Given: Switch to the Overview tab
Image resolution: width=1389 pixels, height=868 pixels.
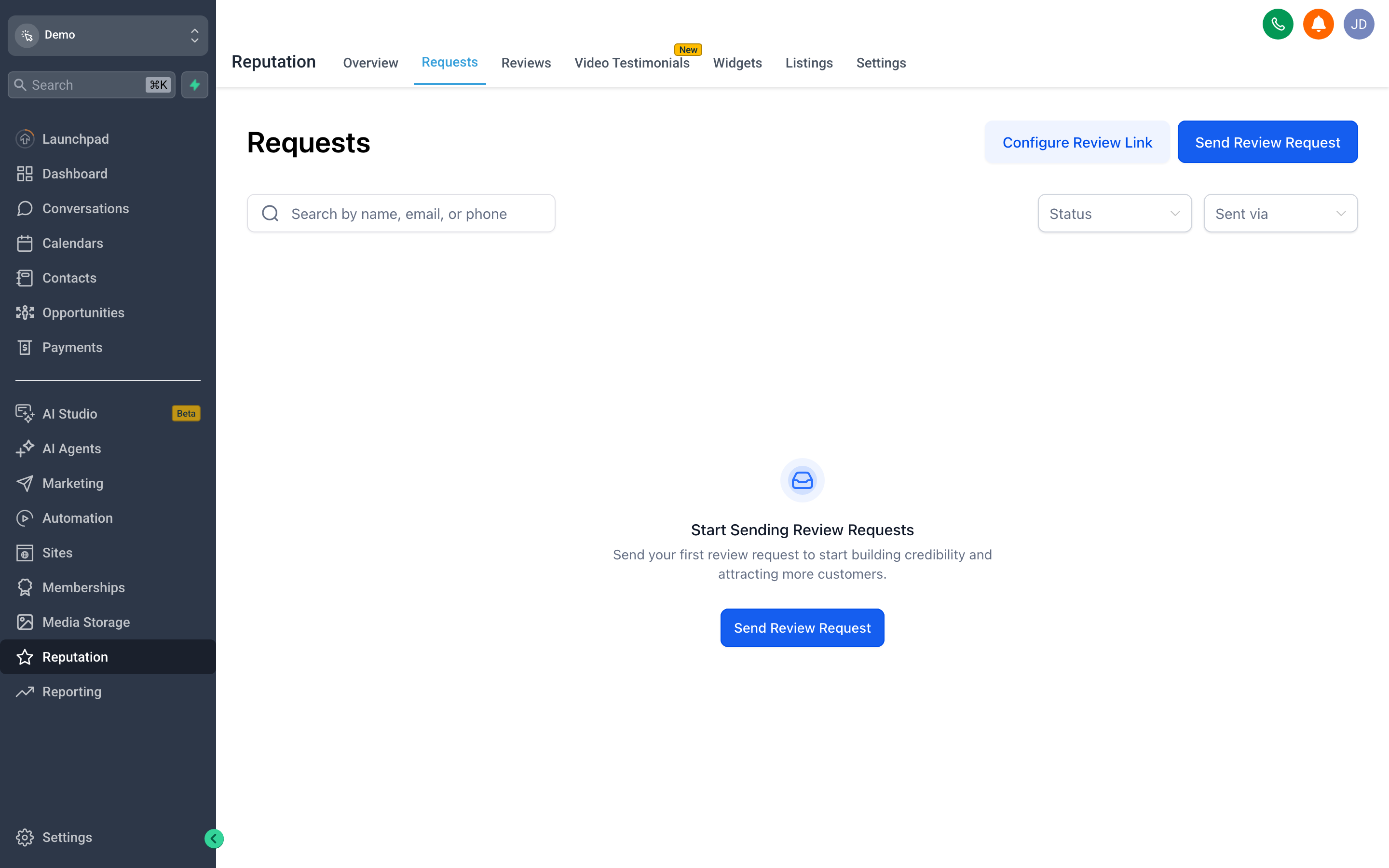Looking at the screenshot, I should click(370, 63).
